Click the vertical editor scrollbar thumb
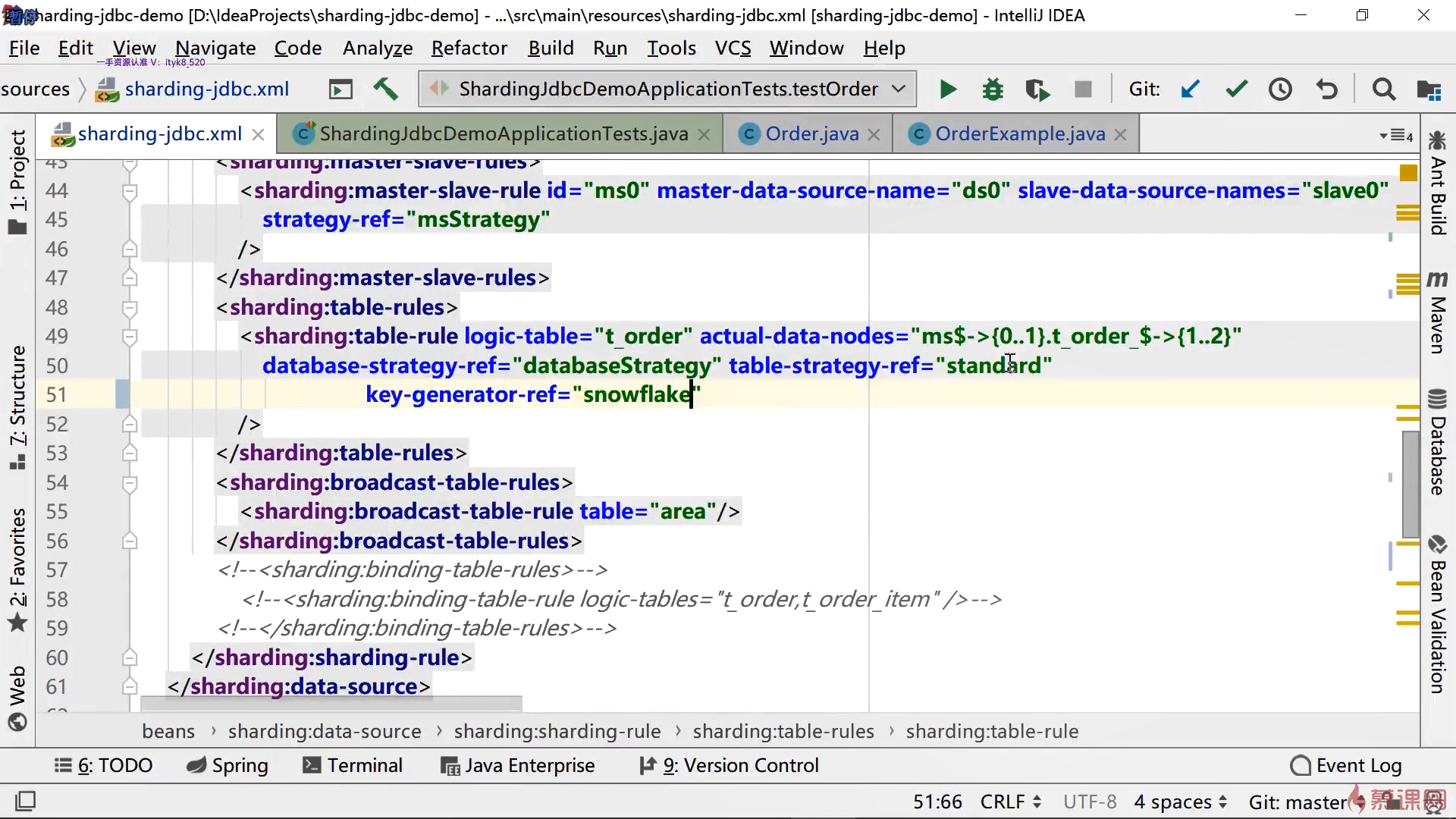The image size is (1456, 819). click(x=1410, y=484)
